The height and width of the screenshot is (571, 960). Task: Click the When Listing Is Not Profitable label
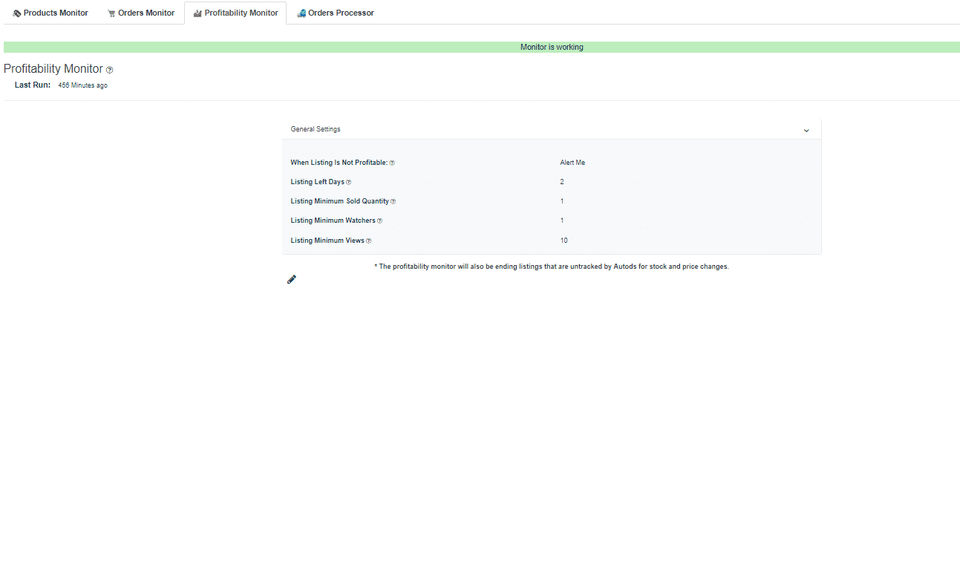339,163
